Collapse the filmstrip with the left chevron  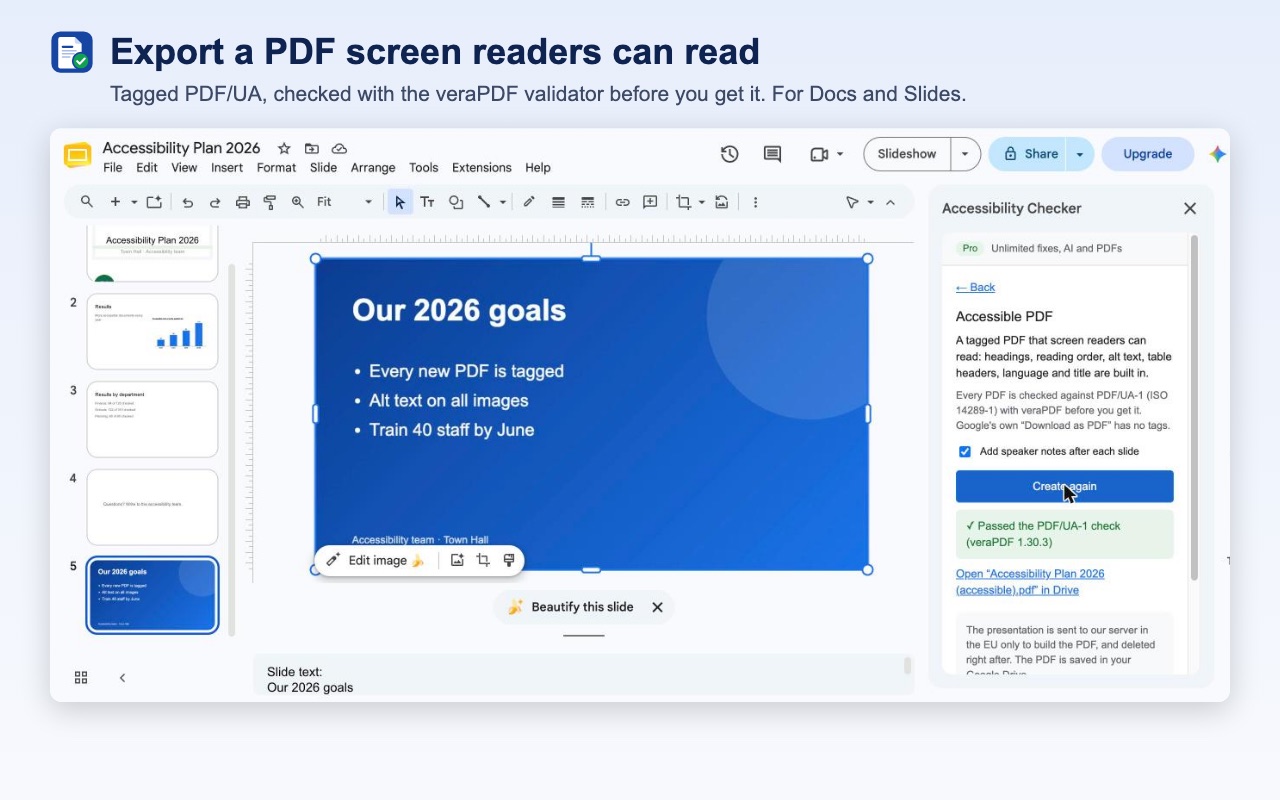click(122, 677)
